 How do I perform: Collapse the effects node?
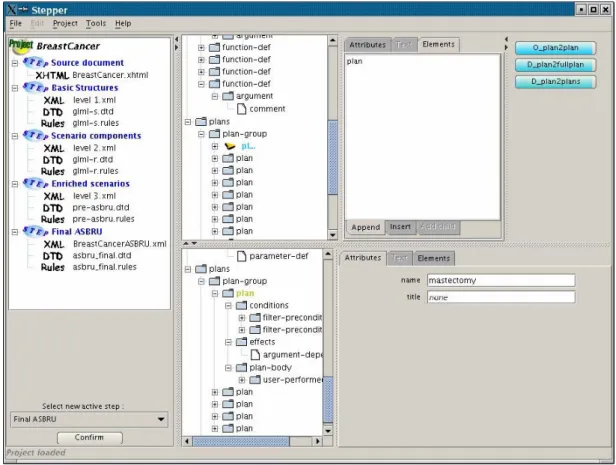(x=228, y=342)
